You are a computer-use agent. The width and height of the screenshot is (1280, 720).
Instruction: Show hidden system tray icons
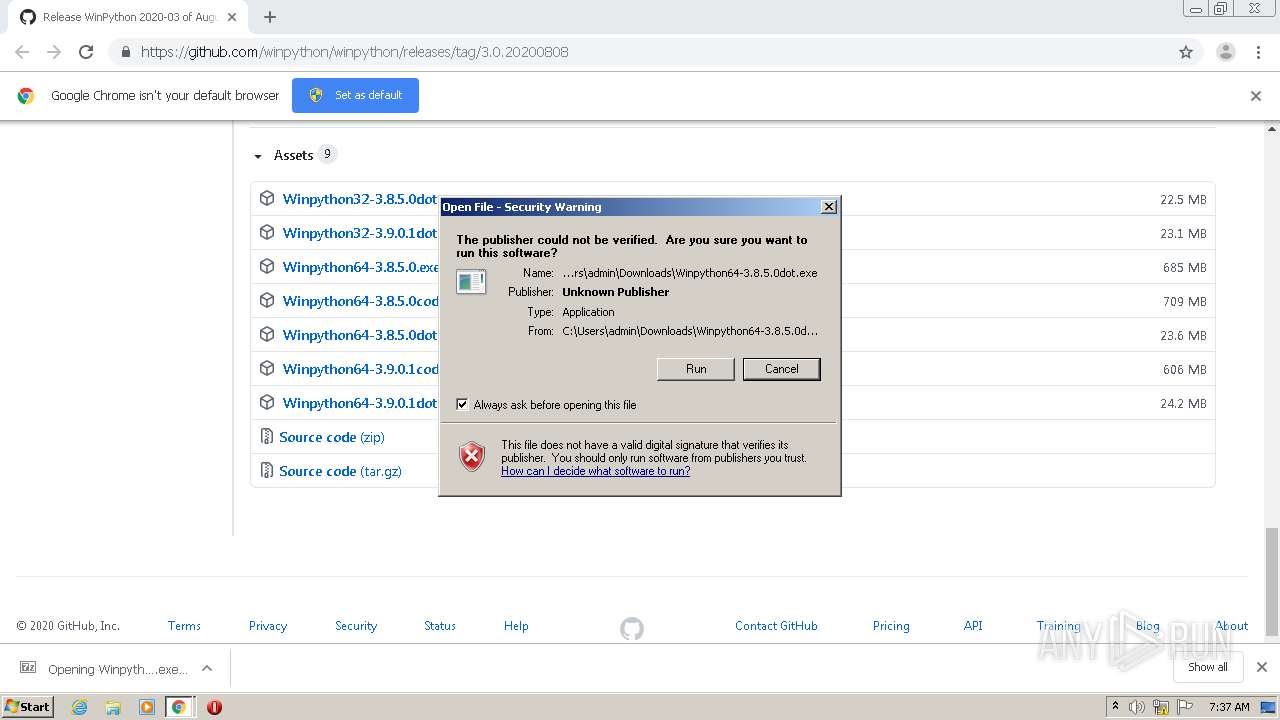pos(1115,707)
